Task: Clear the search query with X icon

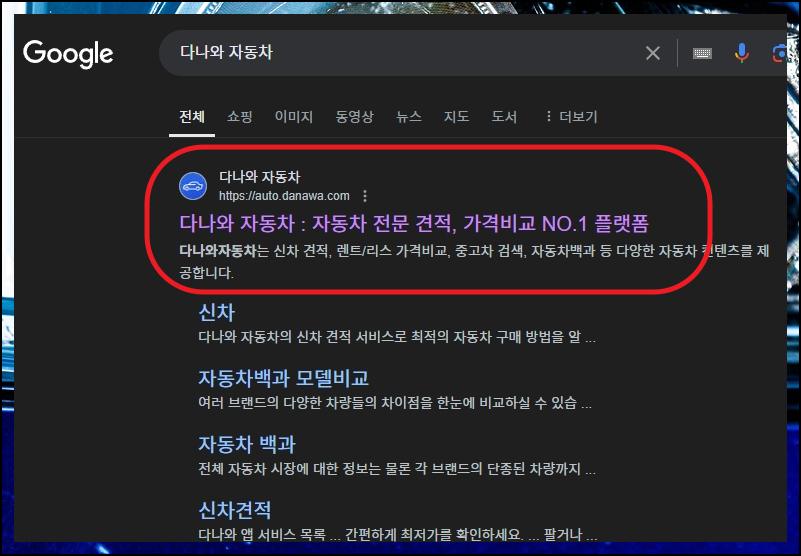Action: tap(652, 53)
